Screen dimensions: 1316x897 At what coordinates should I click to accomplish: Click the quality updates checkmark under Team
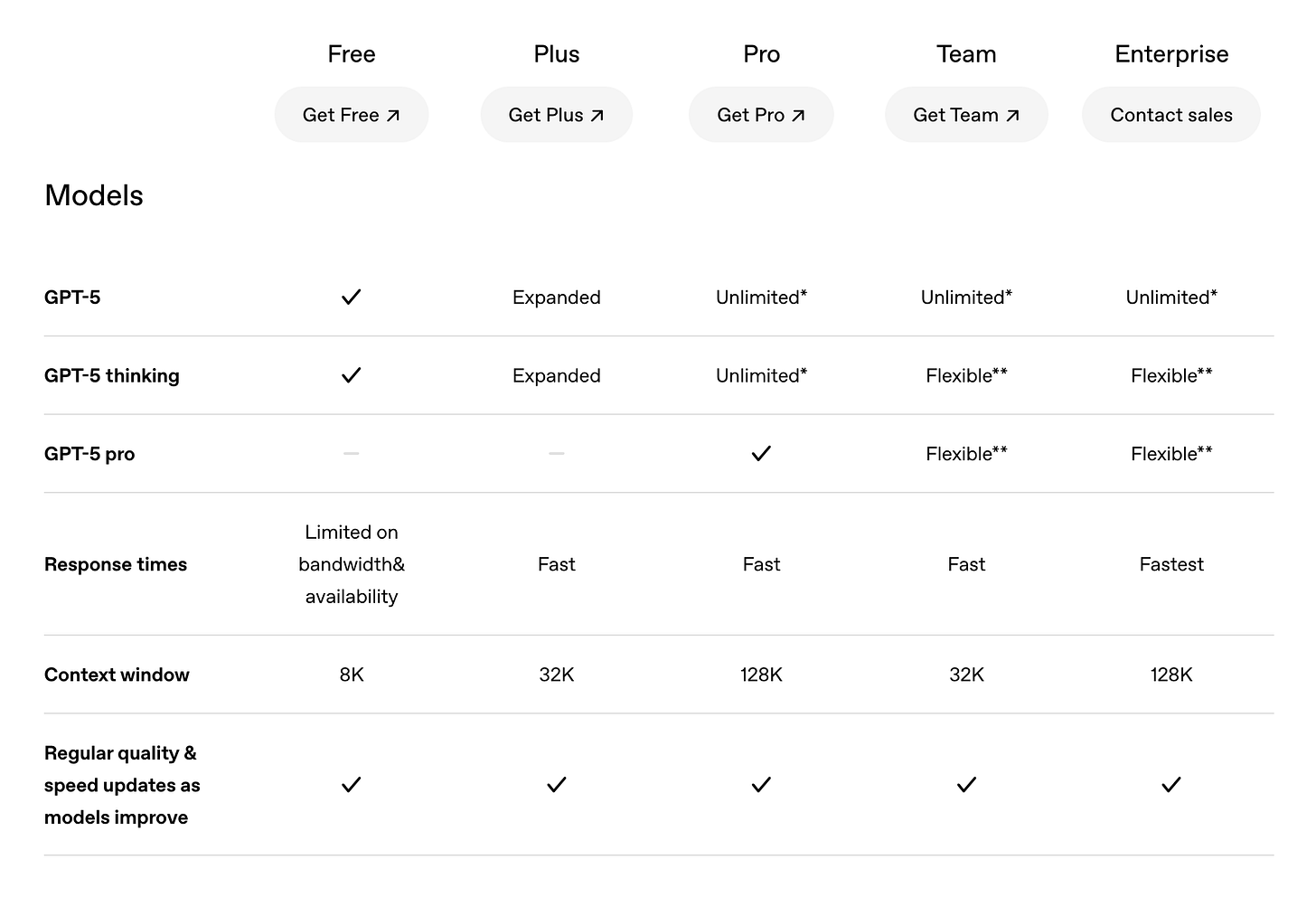coord(966,785)
